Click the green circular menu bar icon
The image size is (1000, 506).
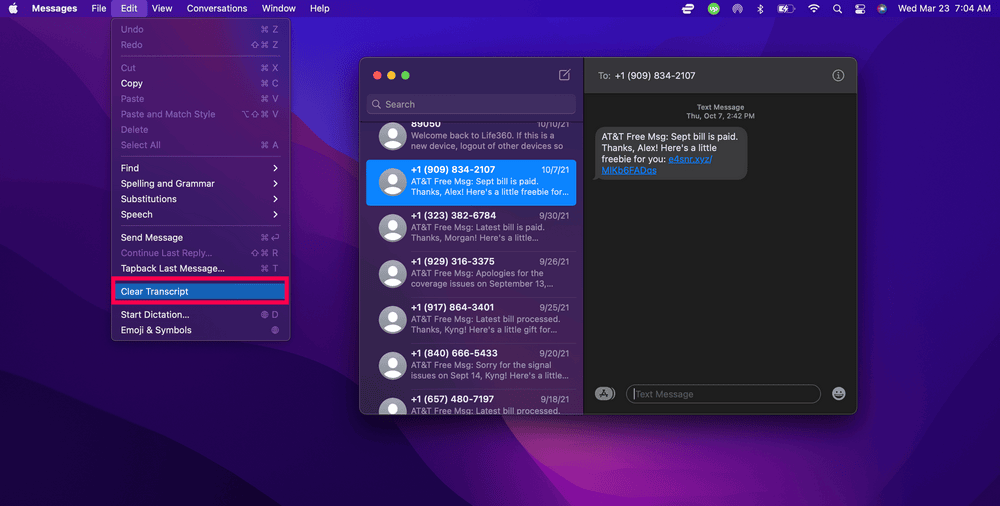[714, 8]
